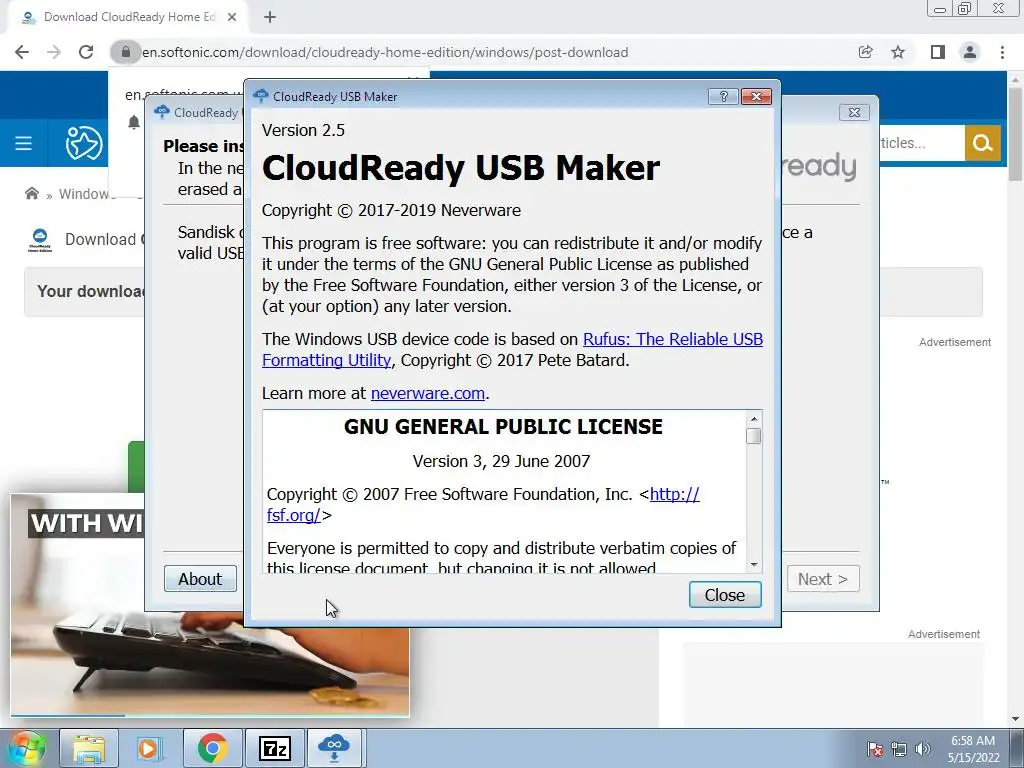Open the neverware.com link
Screen dimensions: 1024x768
coord(428,393)
